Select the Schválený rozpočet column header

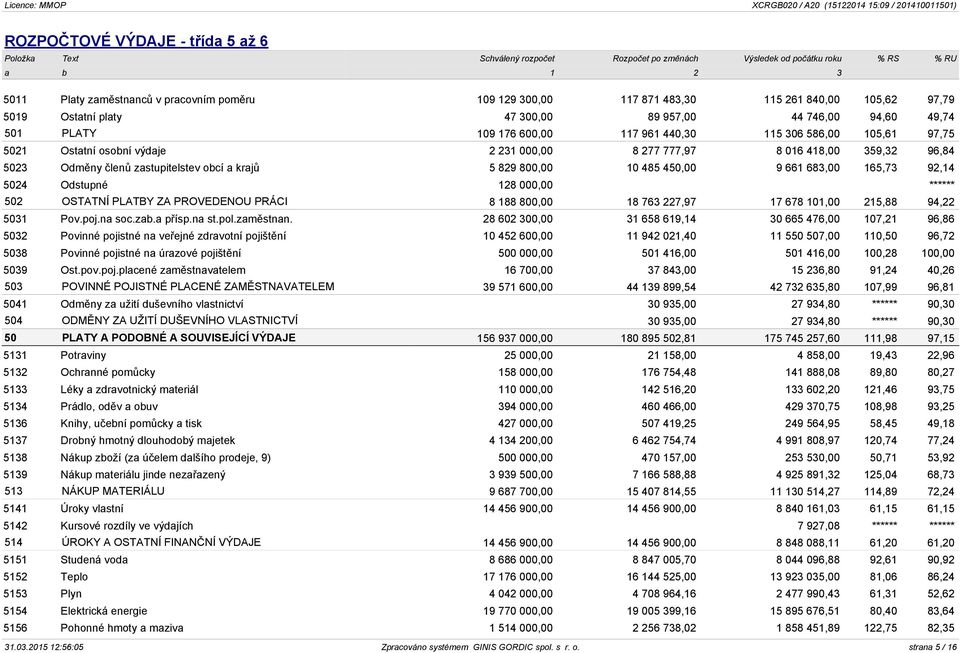517,59
